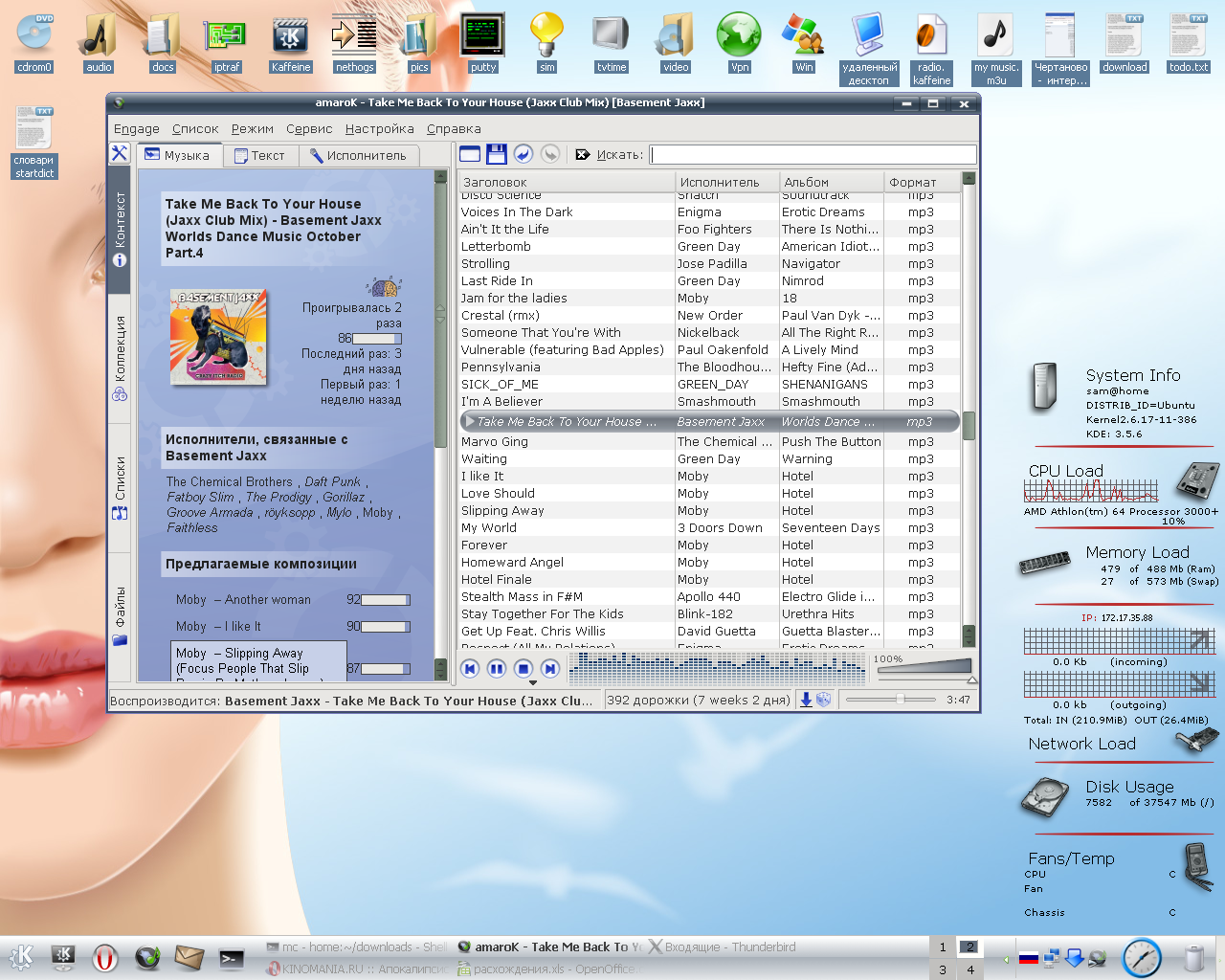Collapse the Предлагаемые композиции section
Viewport: 1225px width, 980px height.
[x=261, y=565]
